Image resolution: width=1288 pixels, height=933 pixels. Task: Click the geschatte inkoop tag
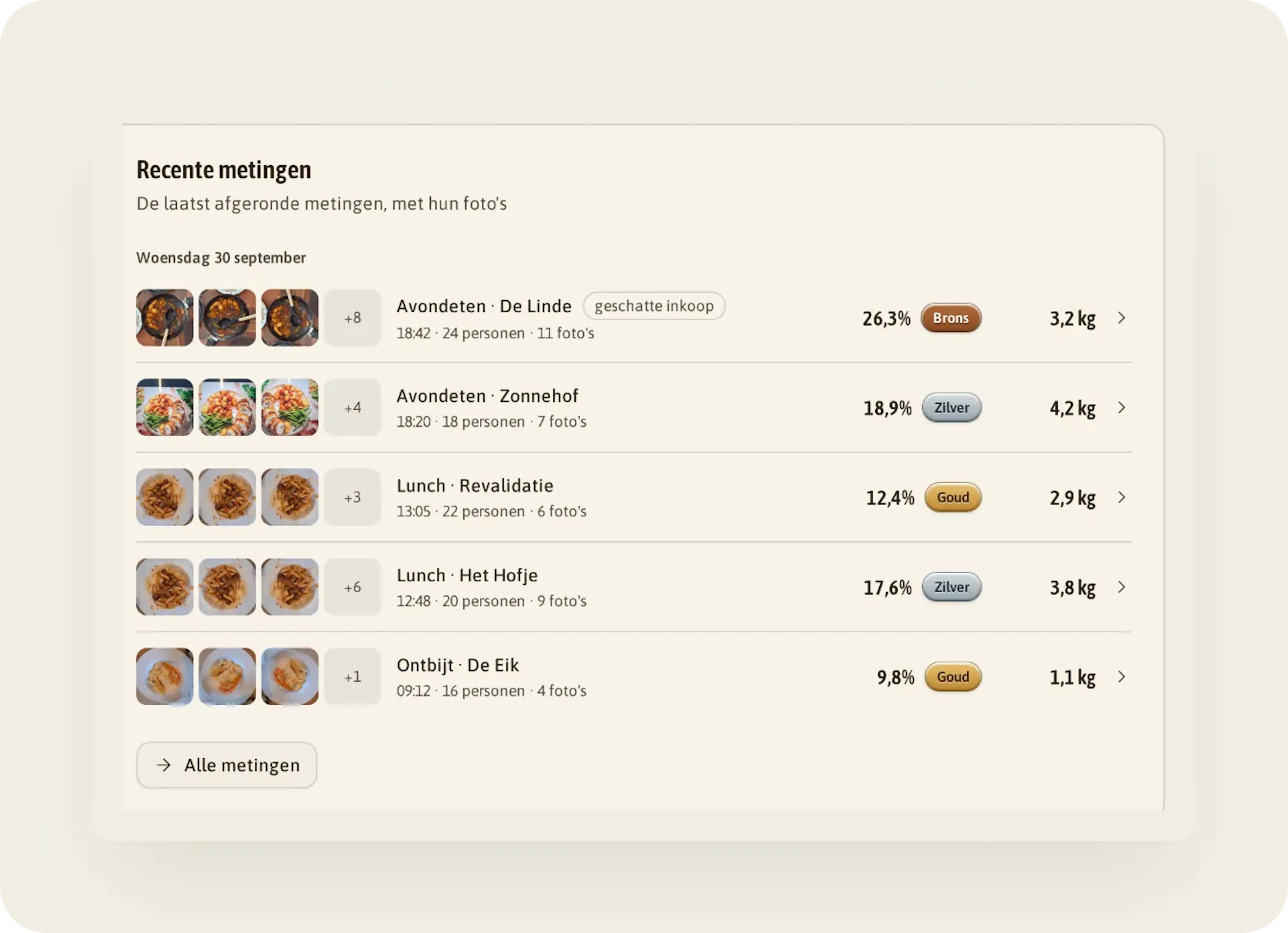pyautogui.click(x=654, y=306)
